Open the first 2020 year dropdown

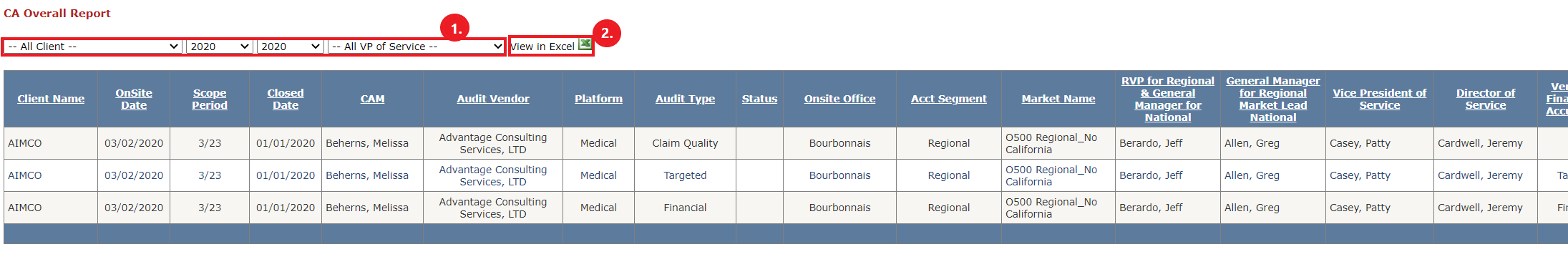219,47
